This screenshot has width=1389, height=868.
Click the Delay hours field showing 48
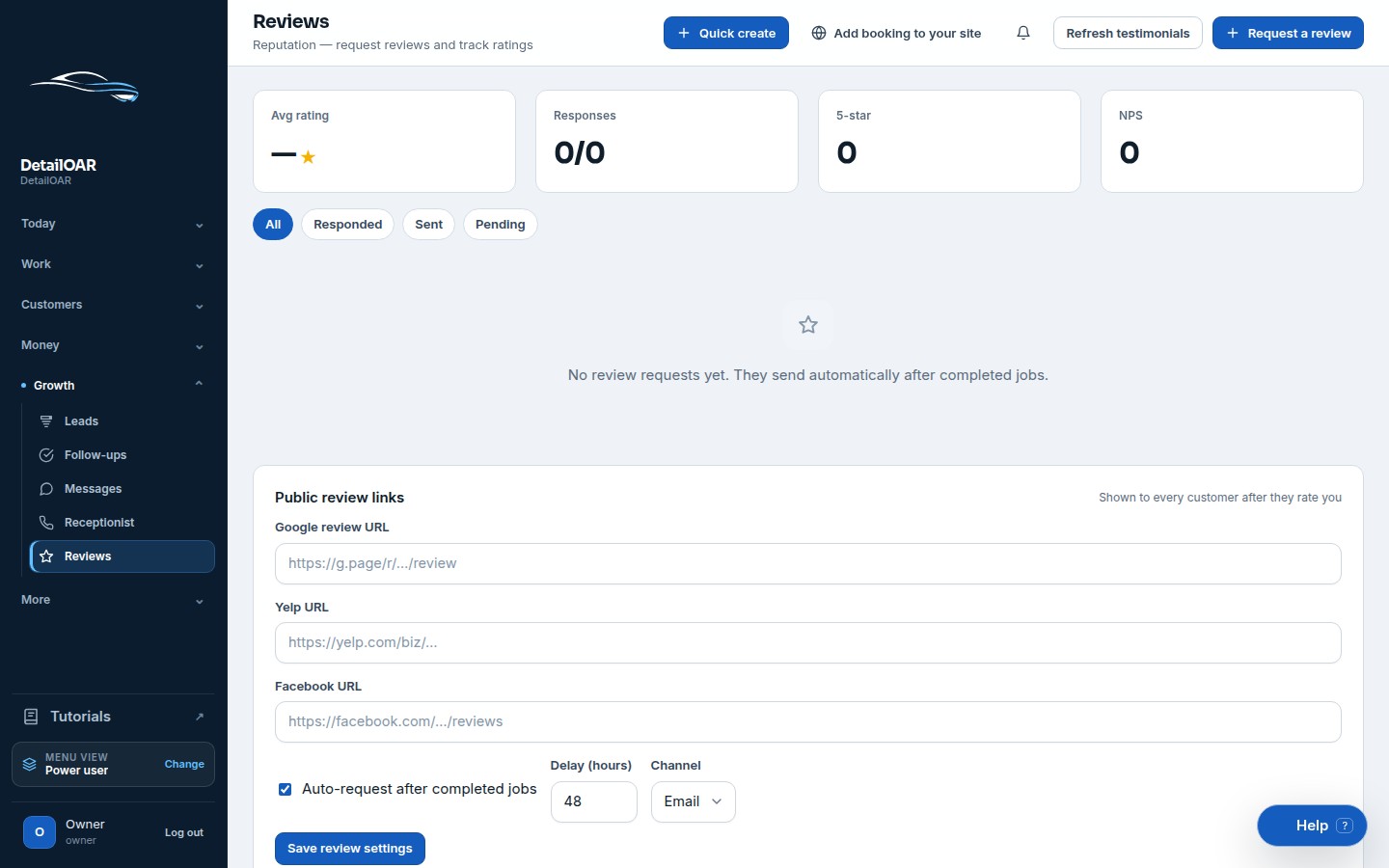click(x=594, y=801)
